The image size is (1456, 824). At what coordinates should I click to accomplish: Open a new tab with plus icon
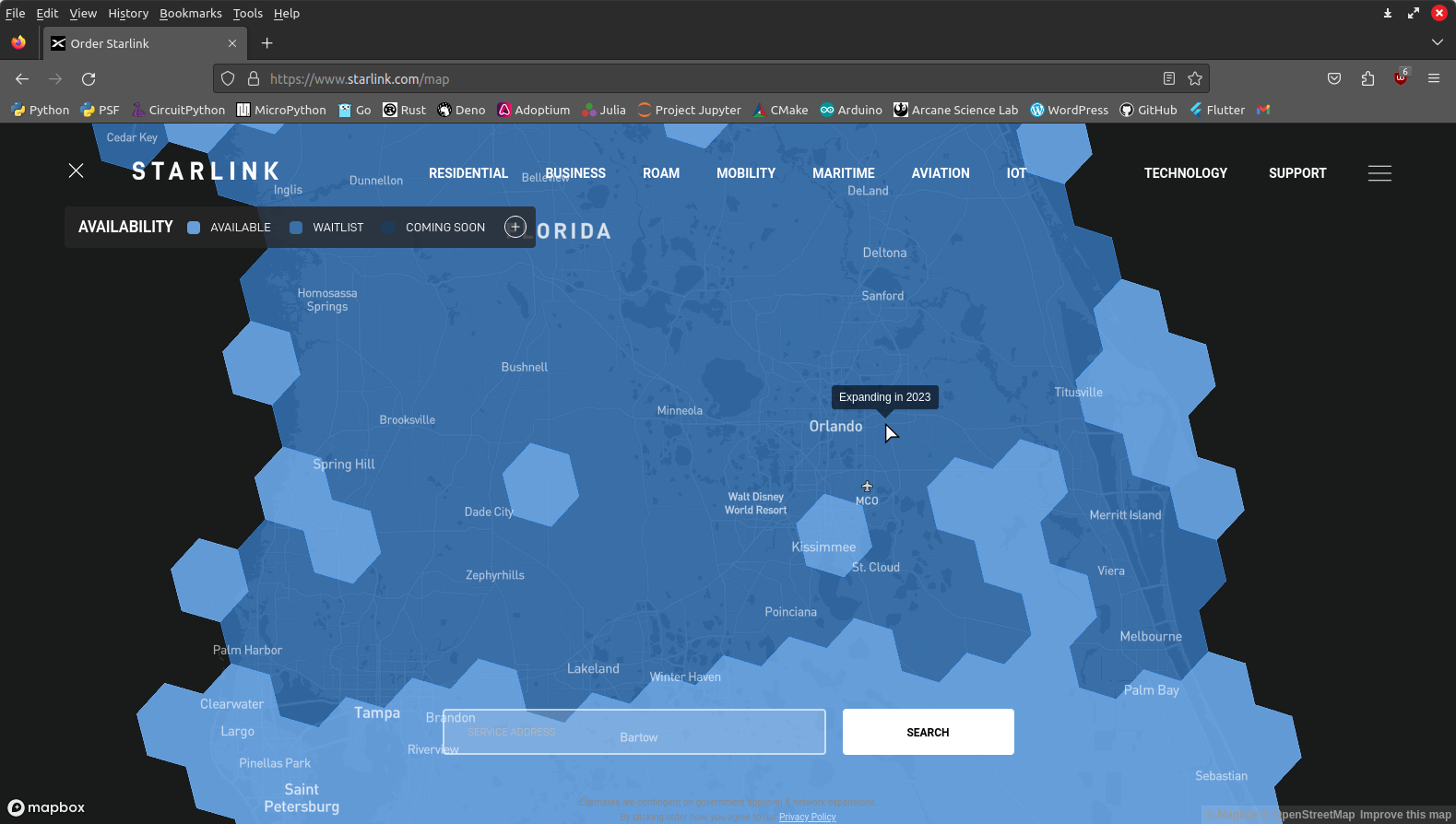point(267,43)
